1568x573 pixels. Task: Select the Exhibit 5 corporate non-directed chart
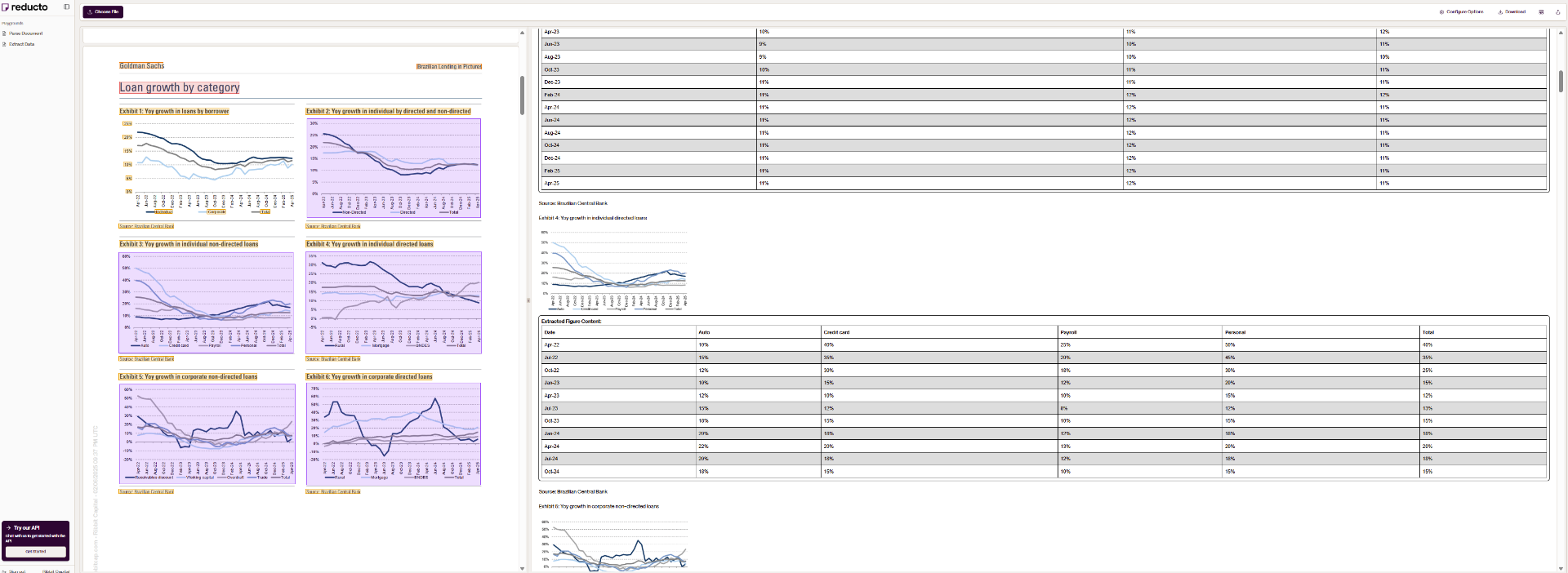[x=207, y=435]
